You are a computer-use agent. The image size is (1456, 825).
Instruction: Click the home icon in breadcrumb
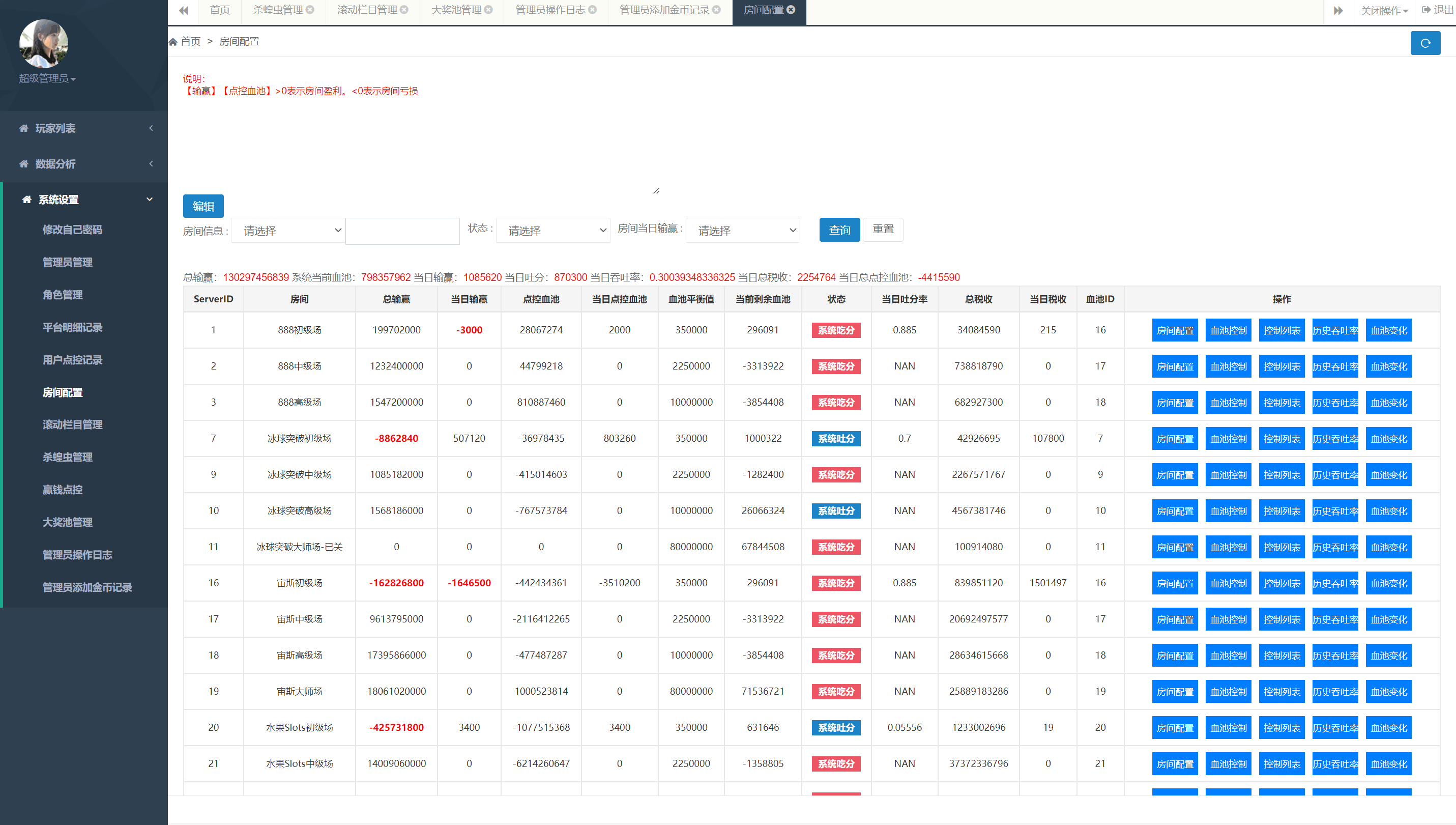(173, 41)
